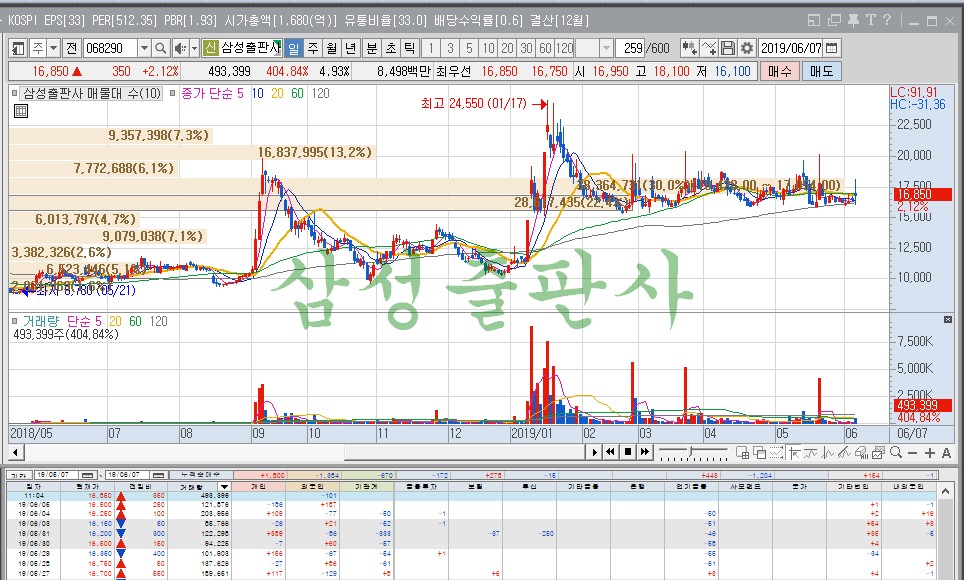Click the play replay button

595,453
